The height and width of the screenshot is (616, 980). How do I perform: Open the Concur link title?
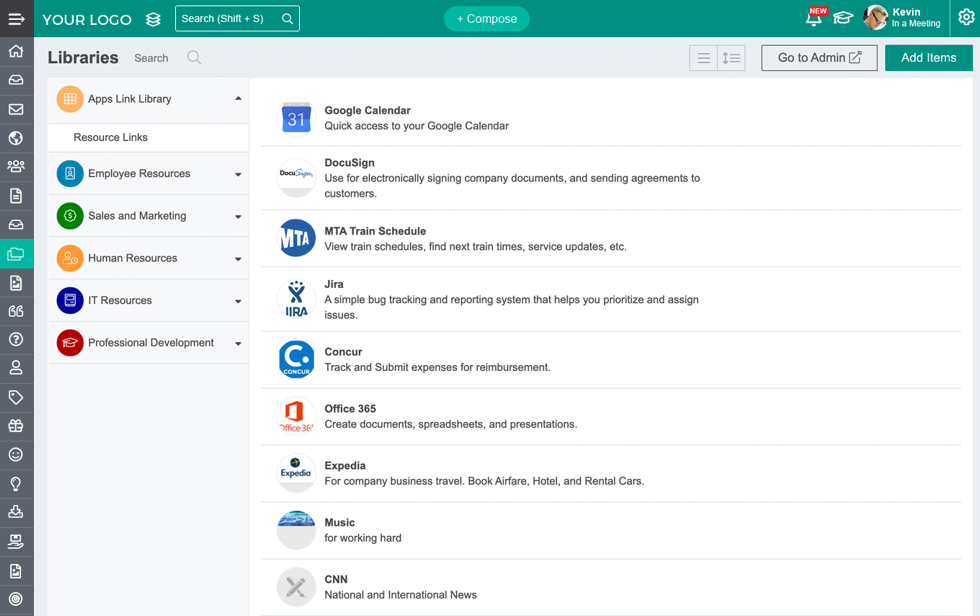click(343, 352)
